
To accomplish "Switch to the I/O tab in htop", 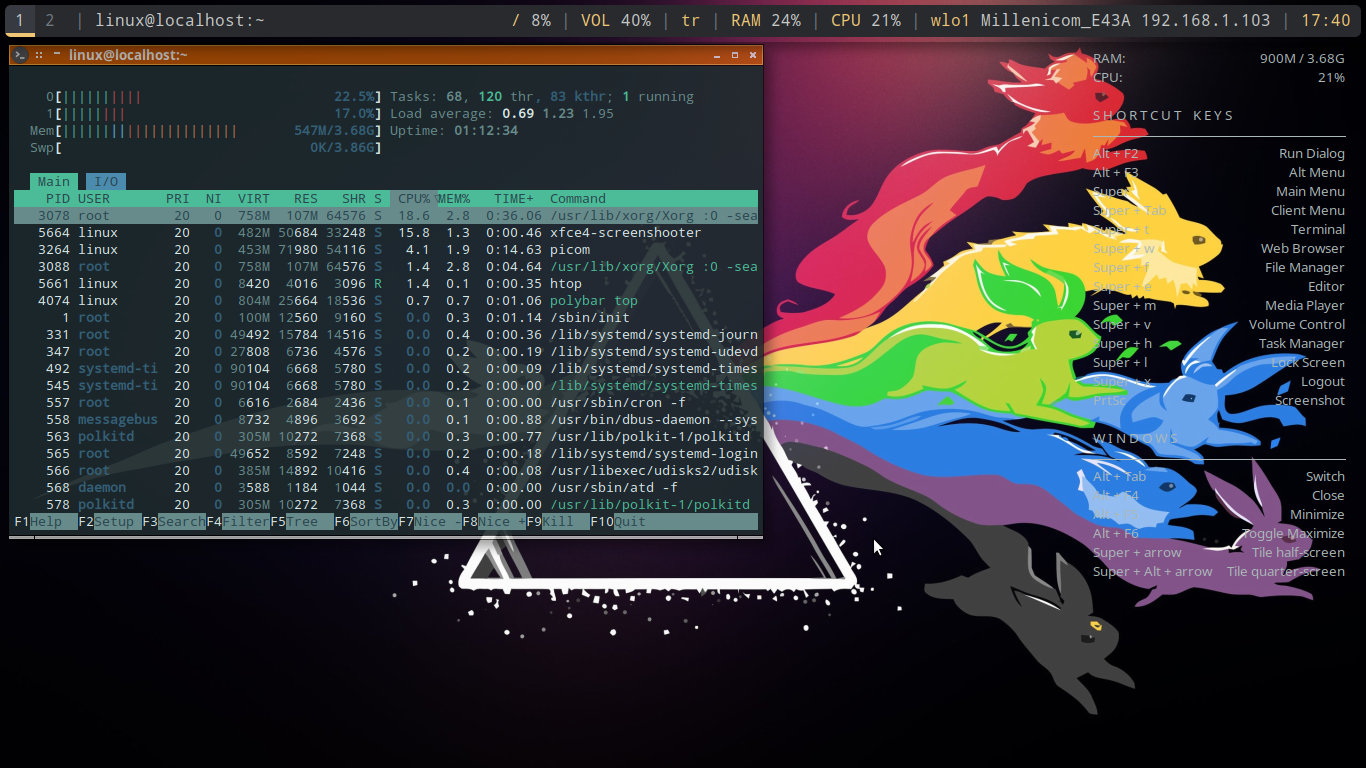I will pos(106,181).
